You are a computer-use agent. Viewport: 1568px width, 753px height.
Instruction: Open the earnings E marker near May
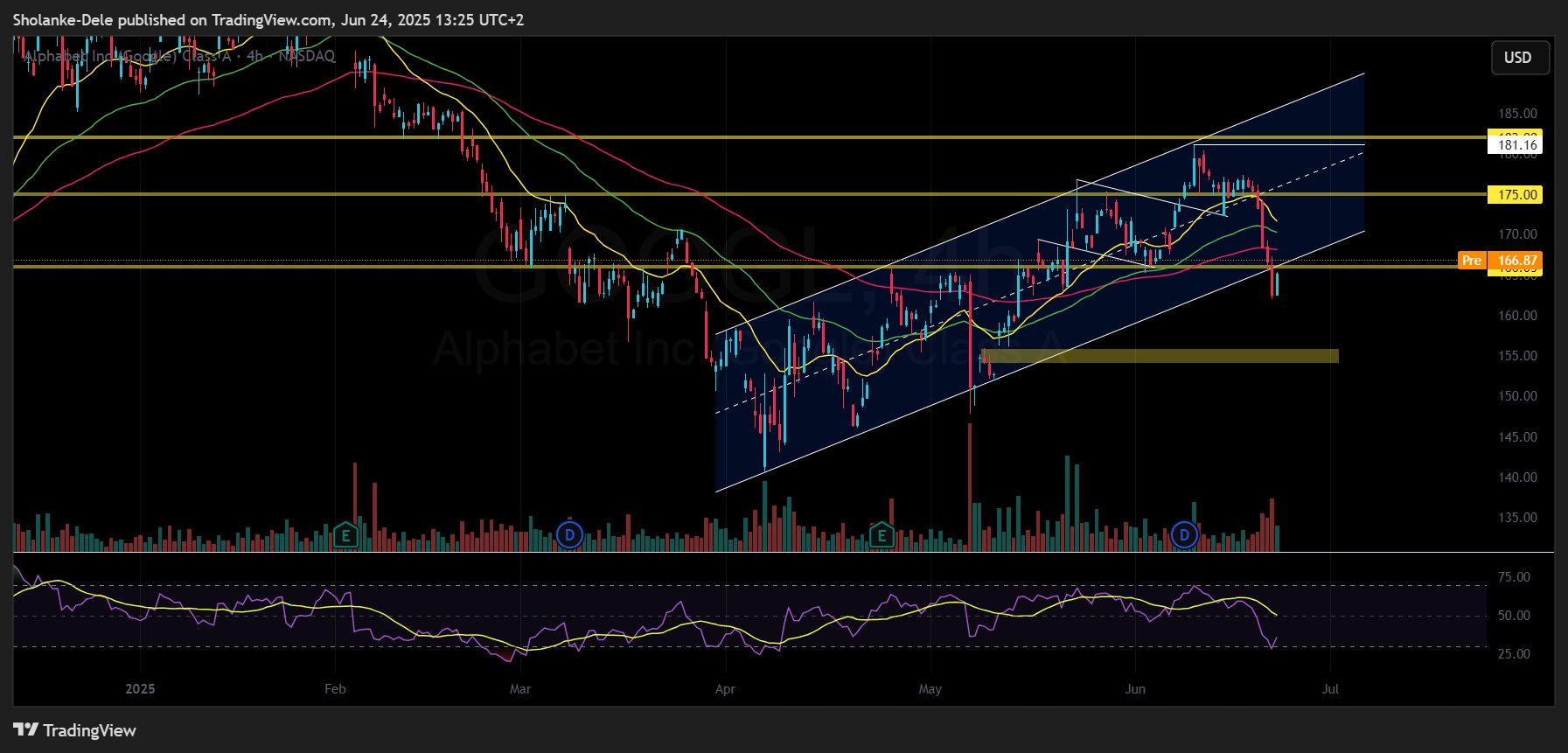pyautogui.click(x=881, y=534)
